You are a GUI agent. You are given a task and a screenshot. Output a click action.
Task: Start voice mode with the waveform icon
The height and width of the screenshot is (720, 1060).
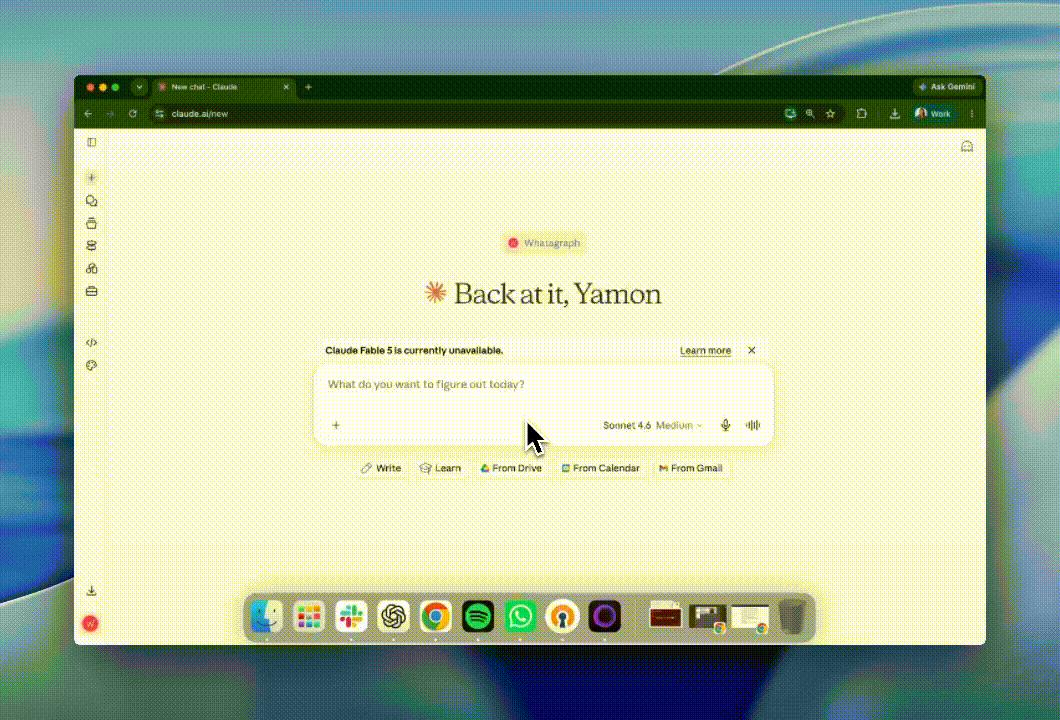point(753,425)
